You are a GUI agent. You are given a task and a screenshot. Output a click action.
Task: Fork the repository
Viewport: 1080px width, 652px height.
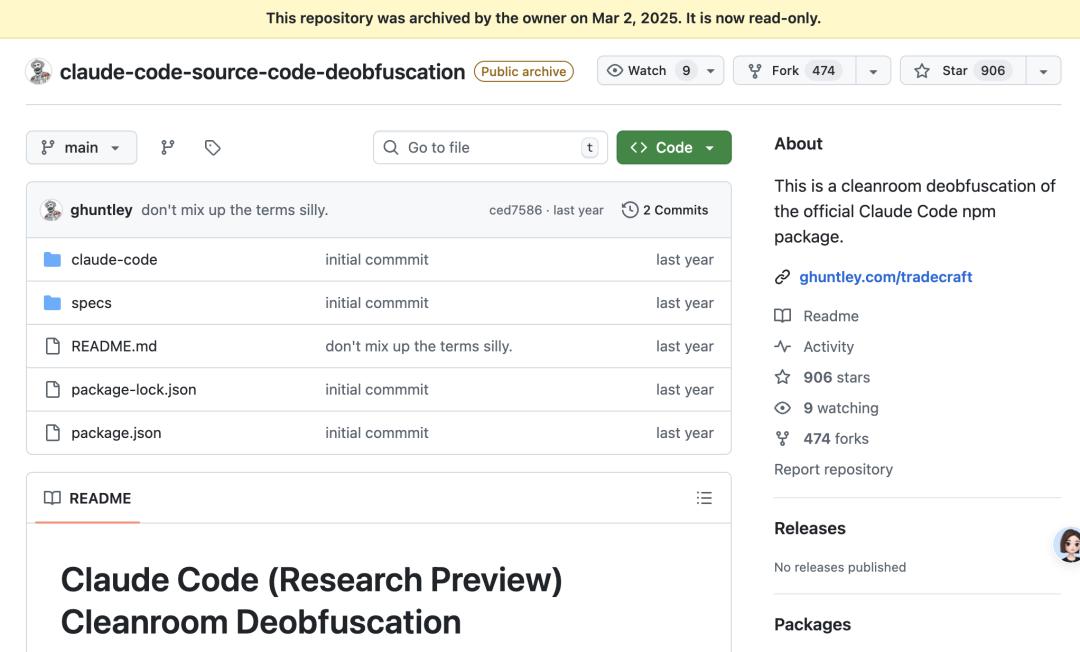pos(790,71)
